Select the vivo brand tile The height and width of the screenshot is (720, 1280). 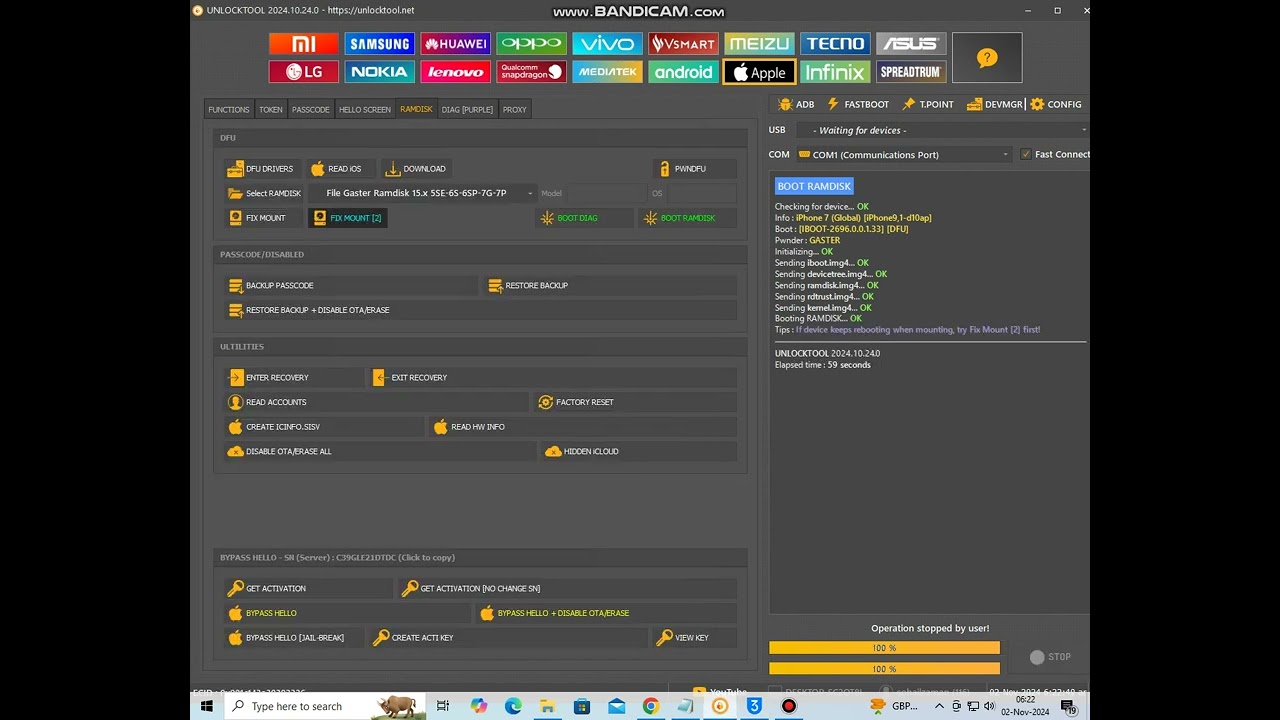(x=607, y=44)
